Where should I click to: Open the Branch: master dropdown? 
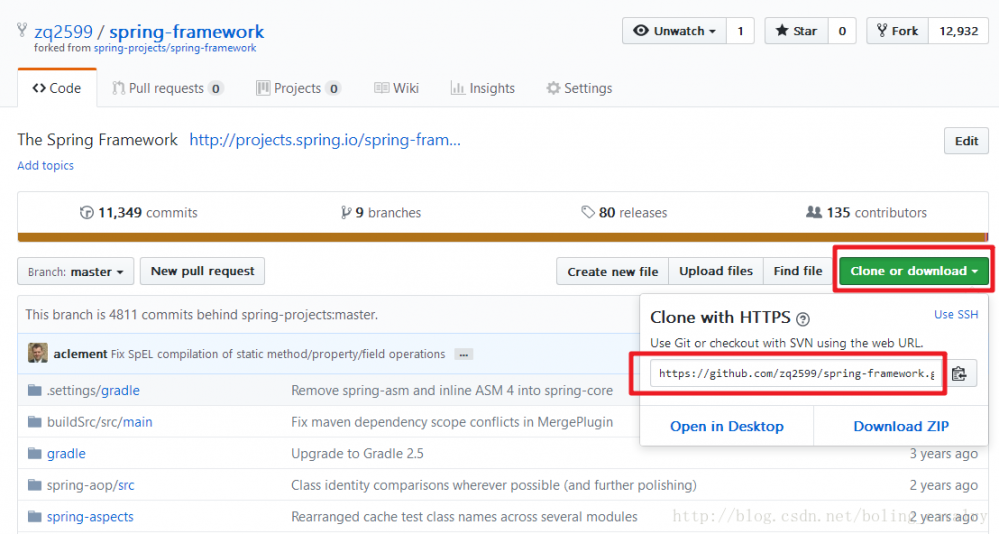[x=75, y=271]
